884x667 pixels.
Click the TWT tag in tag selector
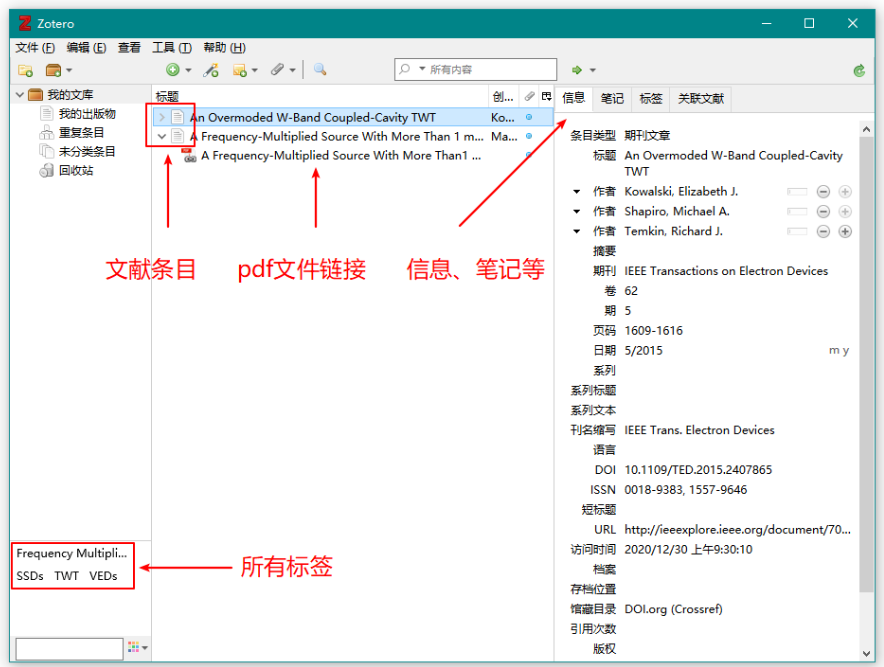67,576
